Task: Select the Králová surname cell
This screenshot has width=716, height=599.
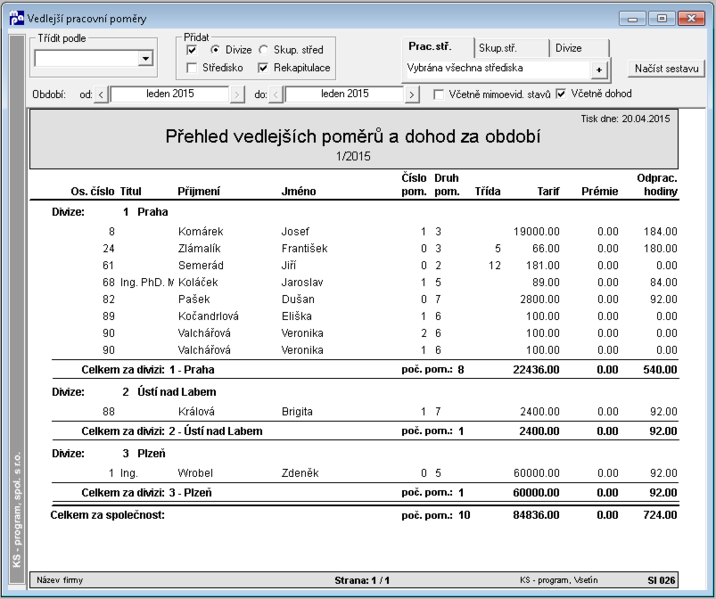Action: coord(196,411)
